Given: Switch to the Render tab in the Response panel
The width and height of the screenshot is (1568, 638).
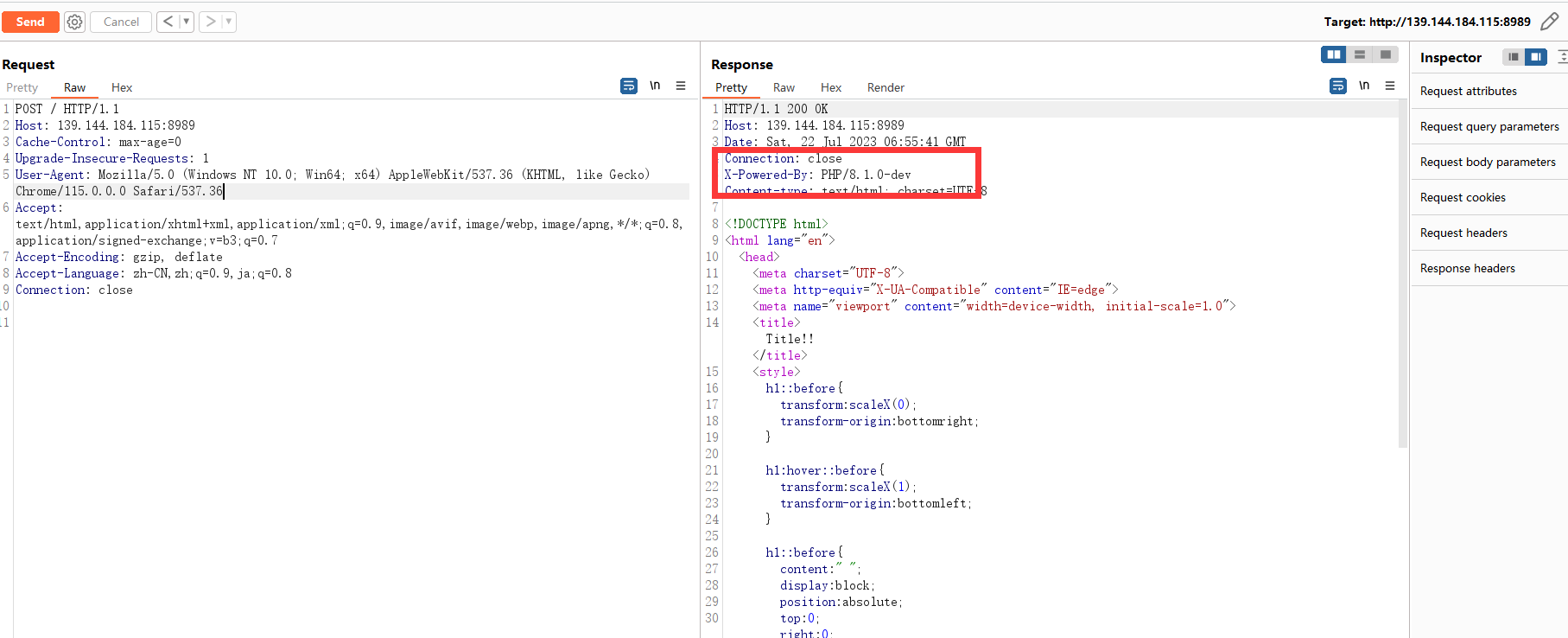Looking at the screenshot, I should tap(886, 87).
